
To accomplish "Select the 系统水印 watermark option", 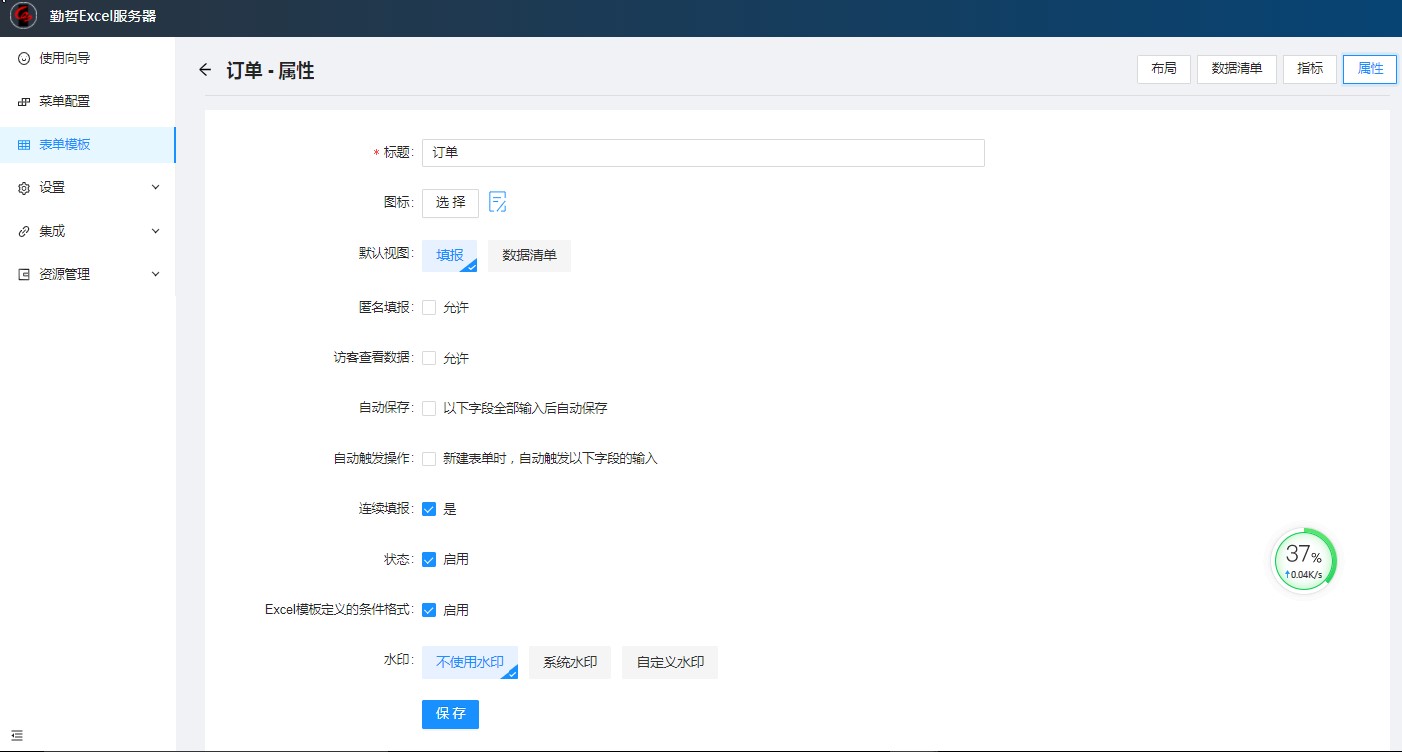I will 569,662.
